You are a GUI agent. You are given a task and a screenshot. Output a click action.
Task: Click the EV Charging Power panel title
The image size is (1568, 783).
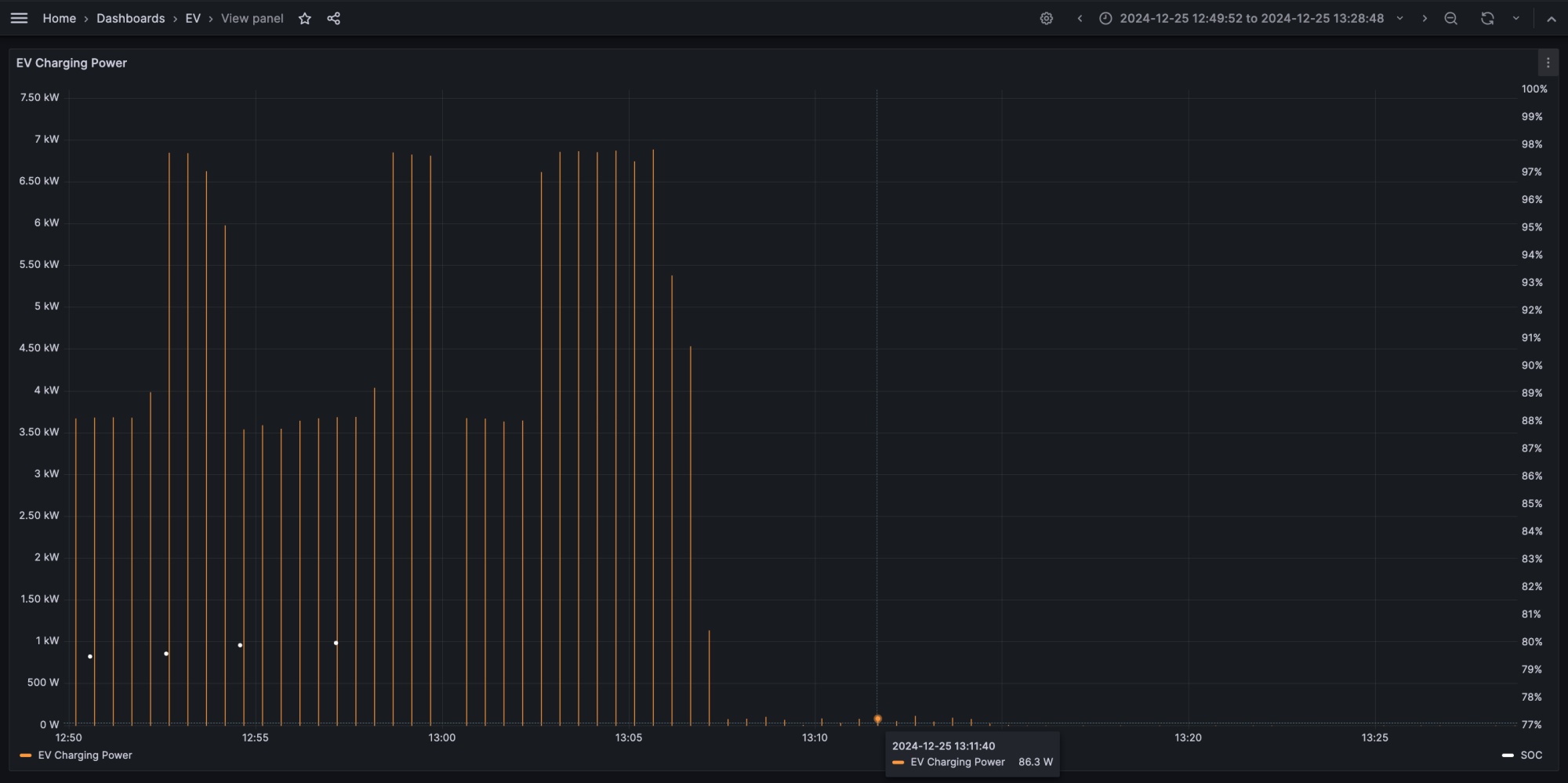[x=71, y=63]
